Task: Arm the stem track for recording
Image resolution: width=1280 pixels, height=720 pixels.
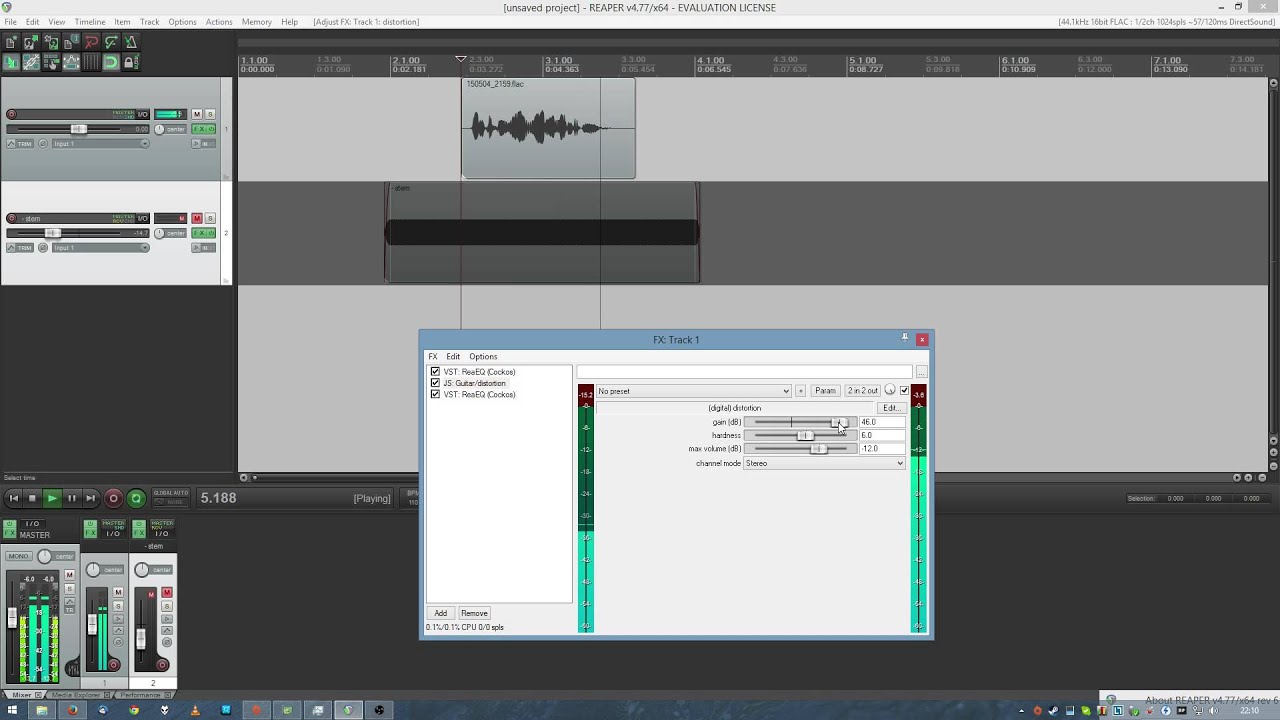Action: pos(12,218)
